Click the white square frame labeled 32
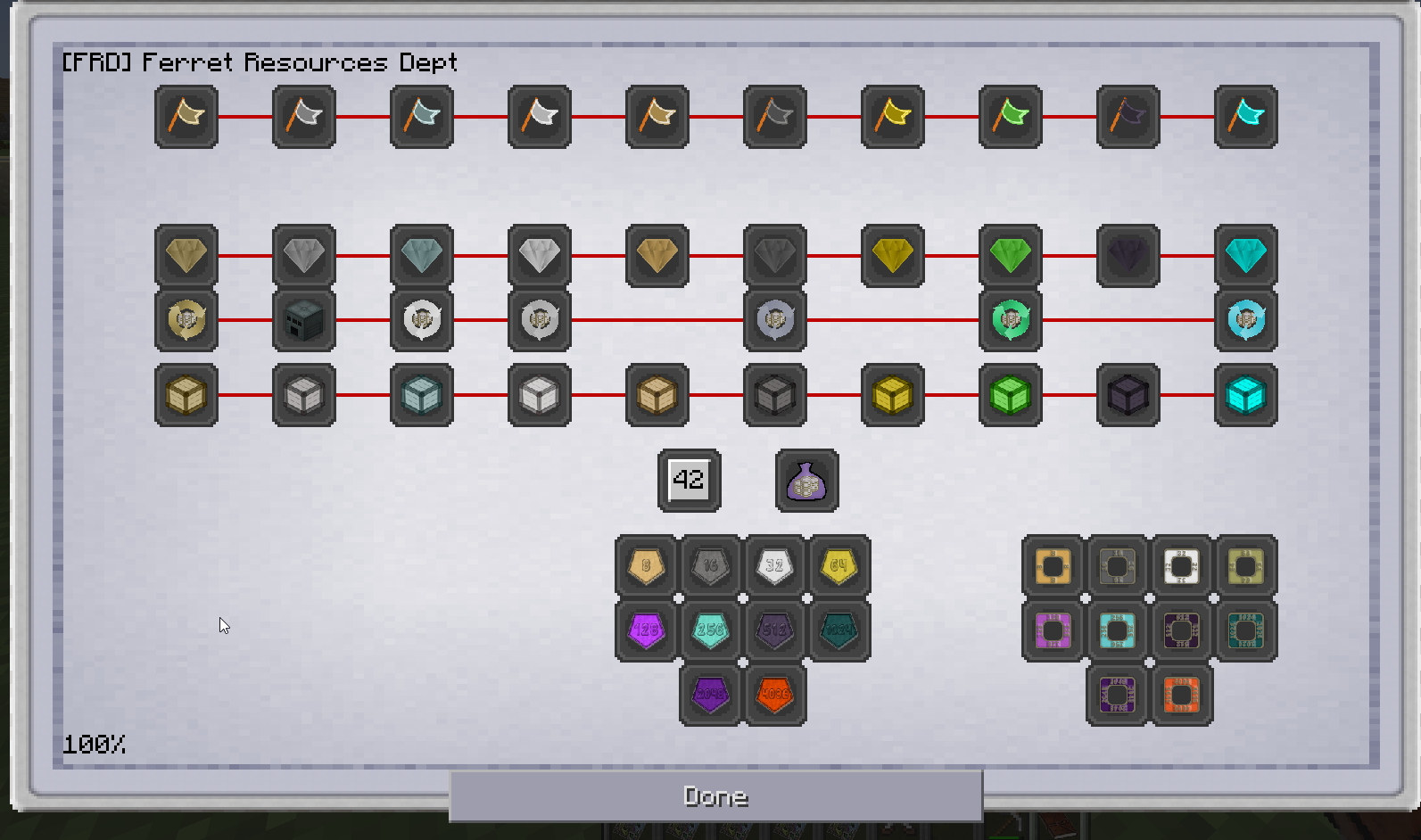This screenshot has height=840, width=1421. 1182,566
